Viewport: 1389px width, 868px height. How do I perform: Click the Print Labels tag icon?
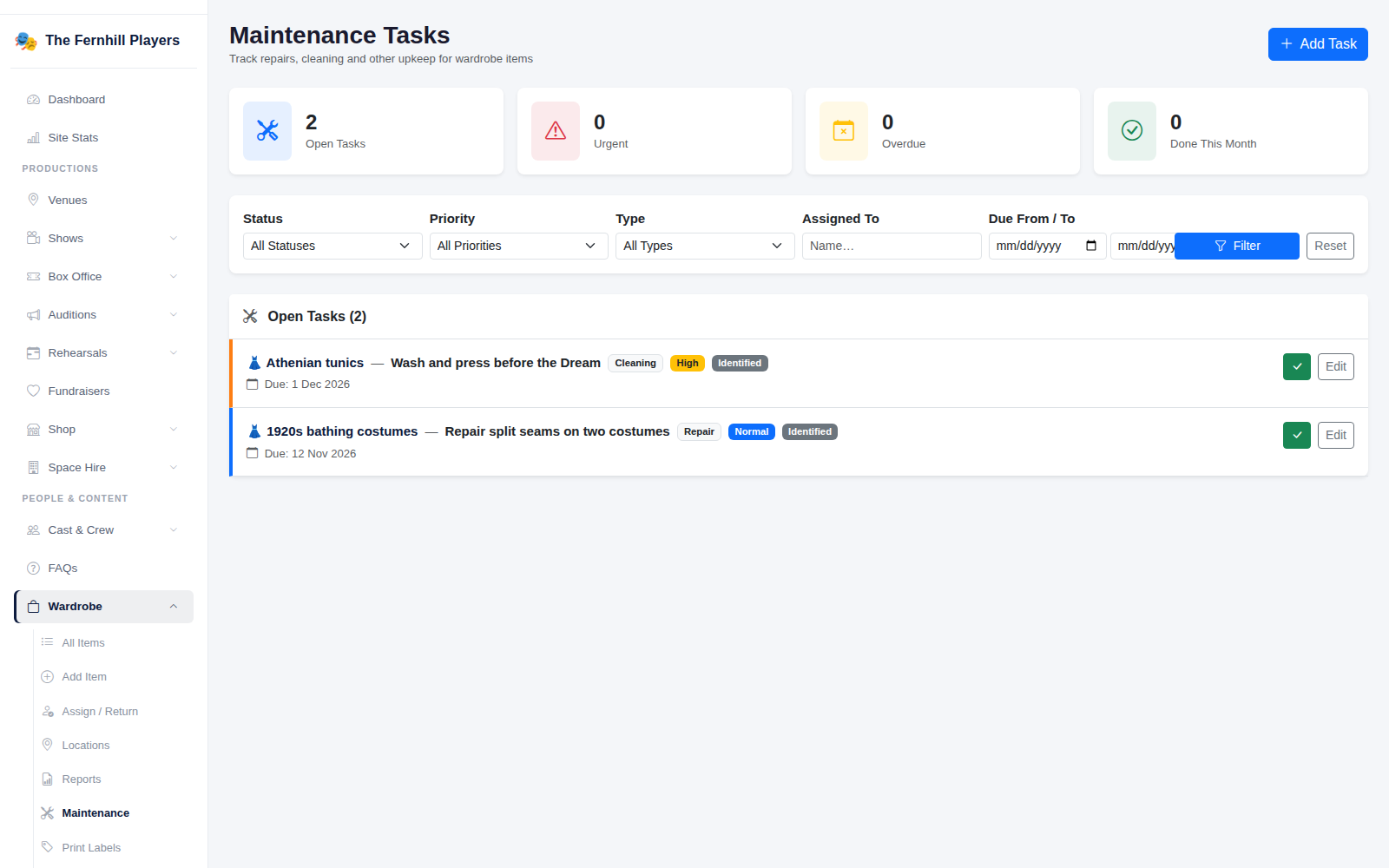tap(47, 848)
